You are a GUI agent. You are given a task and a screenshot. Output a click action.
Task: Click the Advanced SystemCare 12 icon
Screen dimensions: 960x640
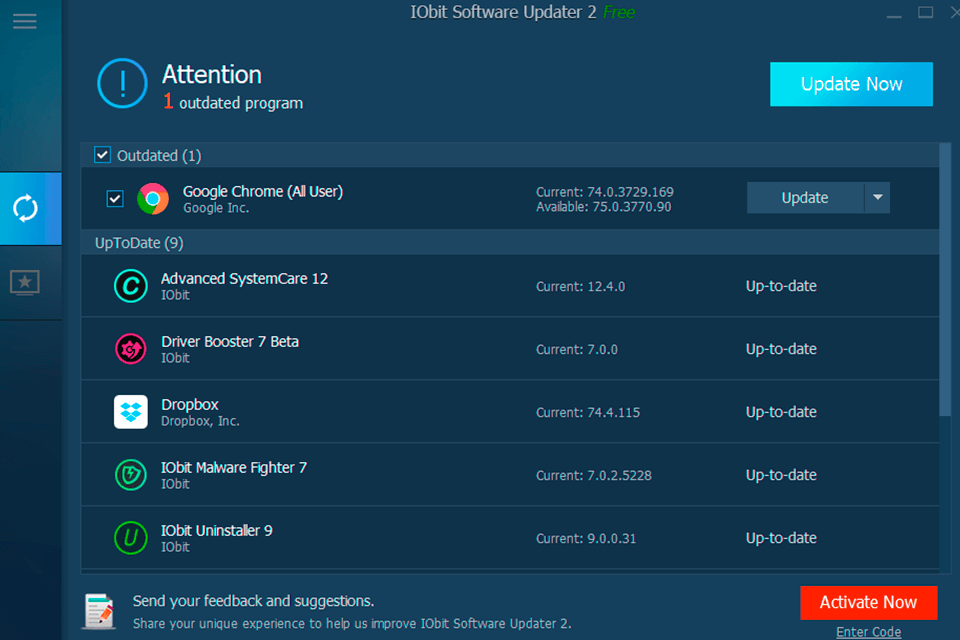[130, 286]
